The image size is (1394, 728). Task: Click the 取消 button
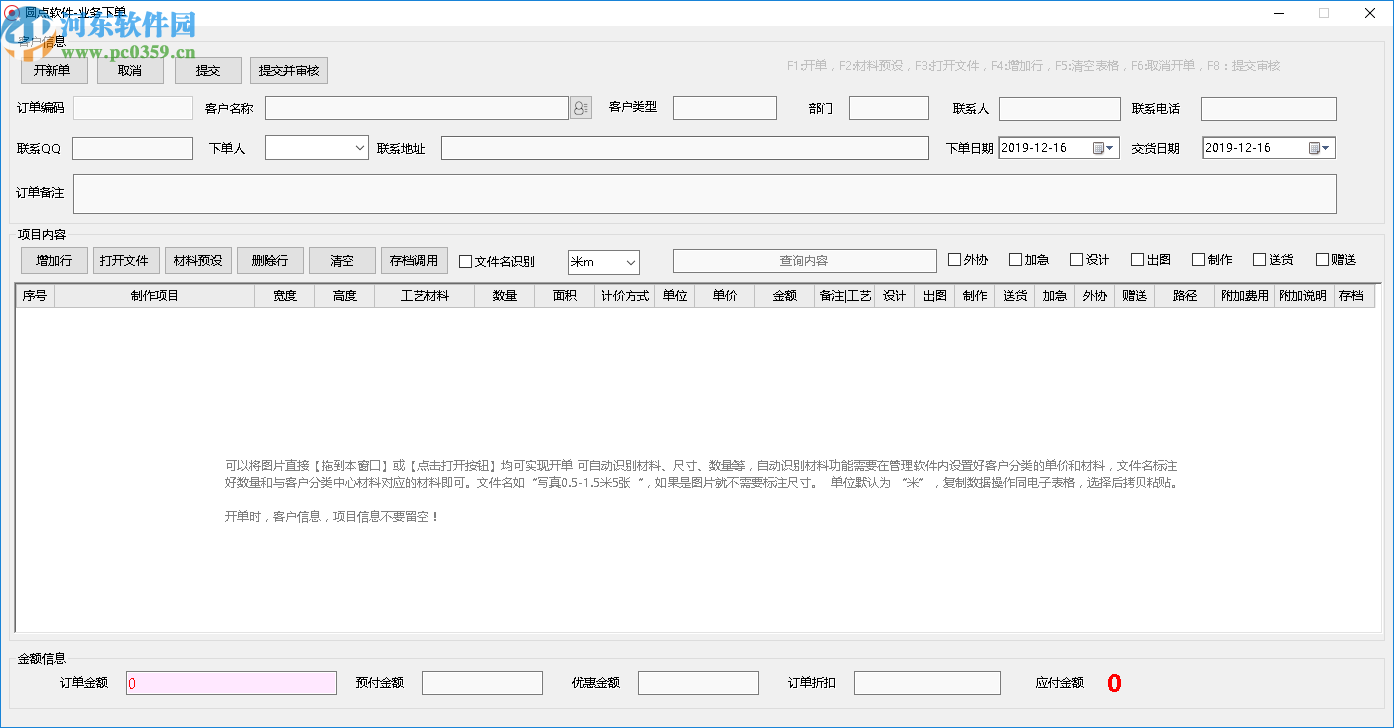(x=130, y=70)
